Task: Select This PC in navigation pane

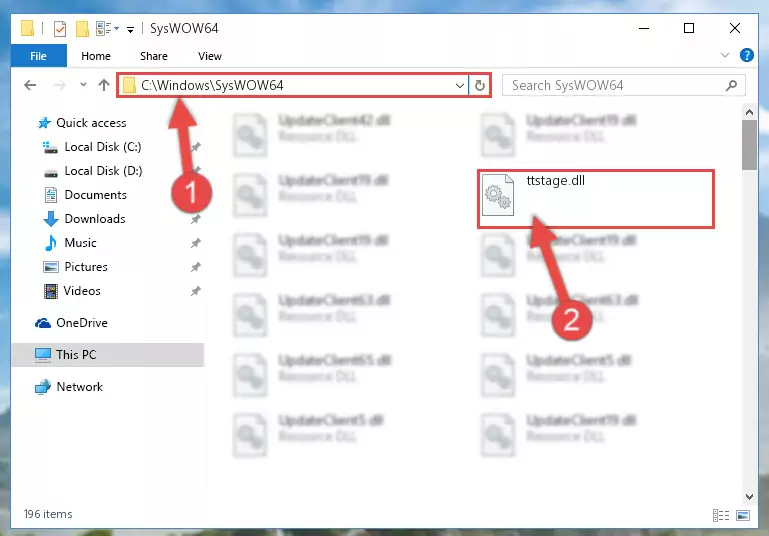Action: pyautogui.click(x=107, y=355)
